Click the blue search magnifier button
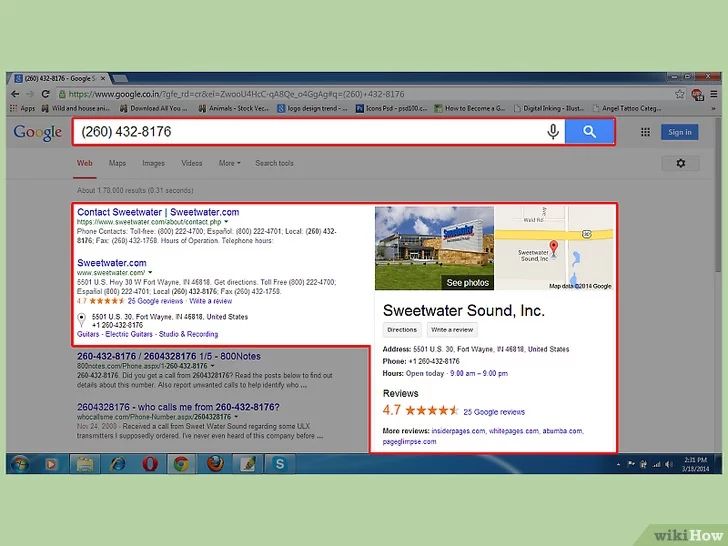Viewport: 728px width, 546px height. (x=590, y=132)
